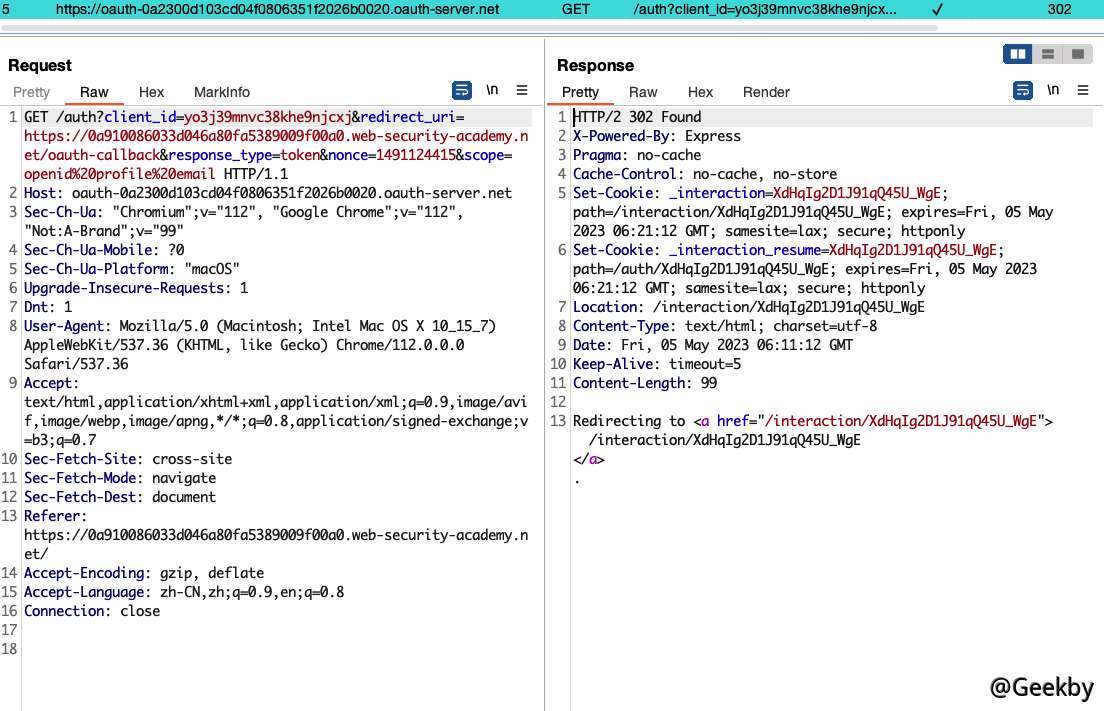The width and height of the screenshot is (1104, 711).
Task: Toggle word wrap icon in Request panel
Action: 462,91
